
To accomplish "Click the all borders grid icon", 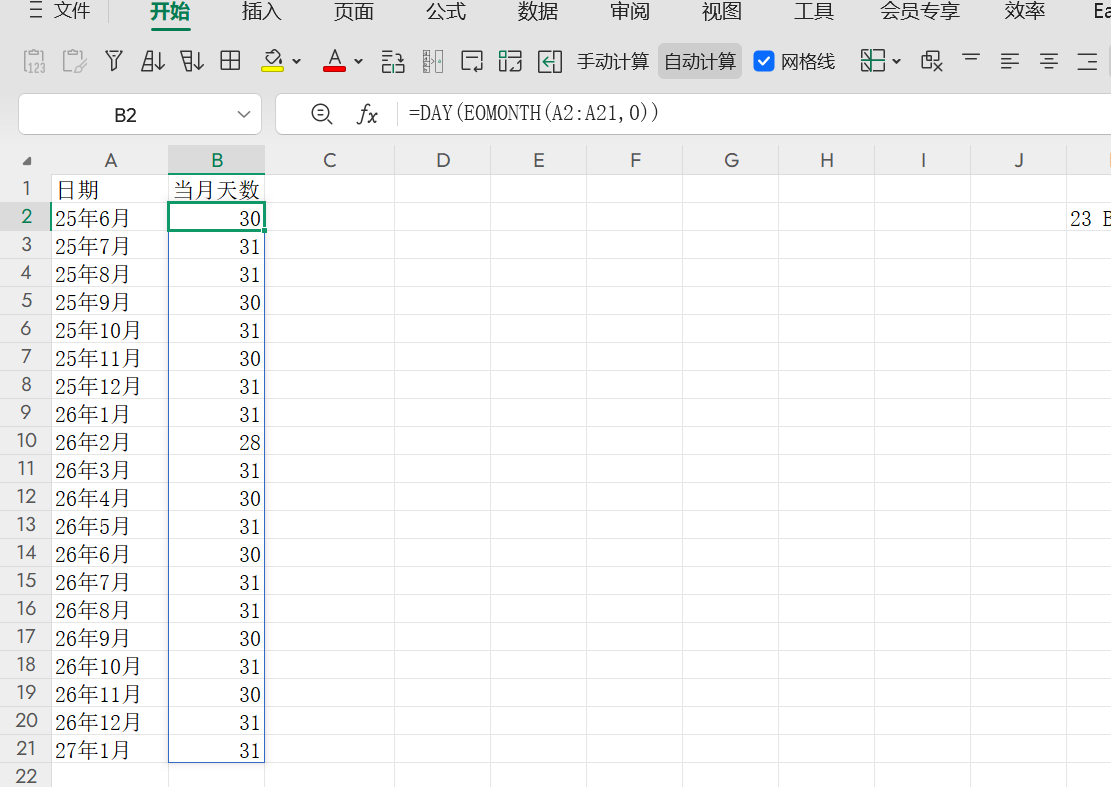I will (x=230, y=61).
